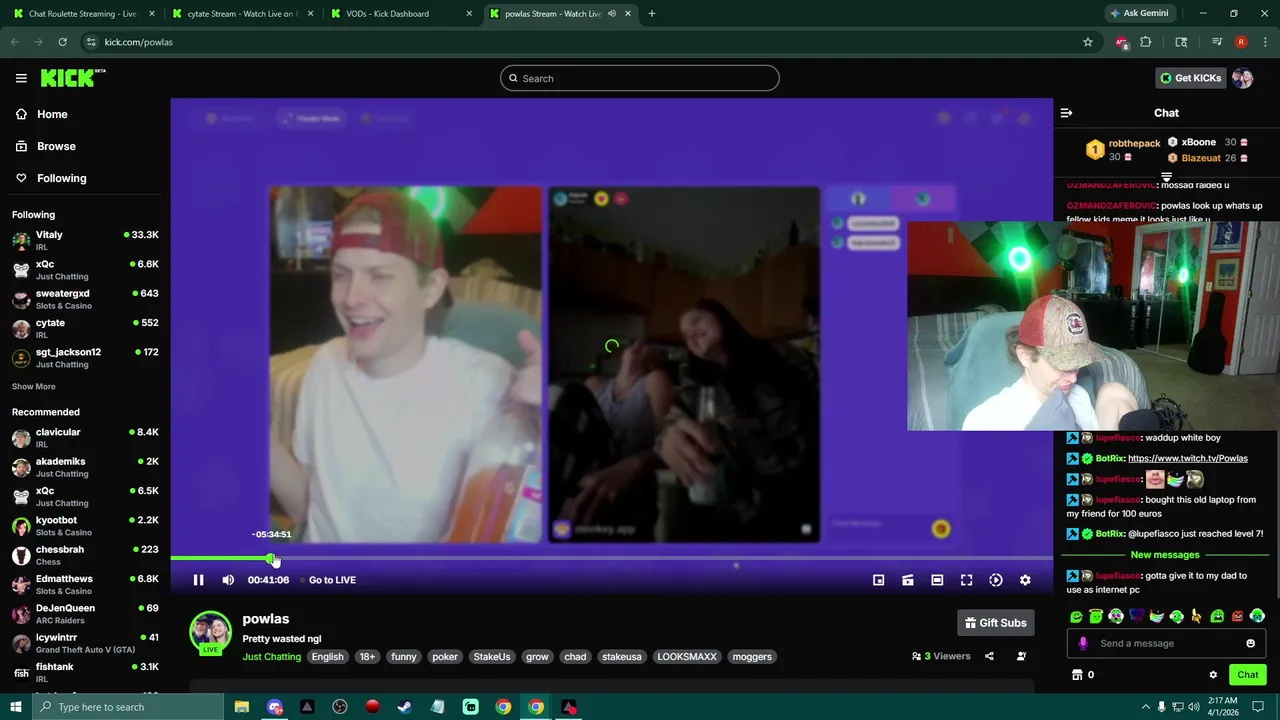The width and height of the screenshot is (1280, 720).
Task: Open powlas channel avatar
Action: point(210,632)
